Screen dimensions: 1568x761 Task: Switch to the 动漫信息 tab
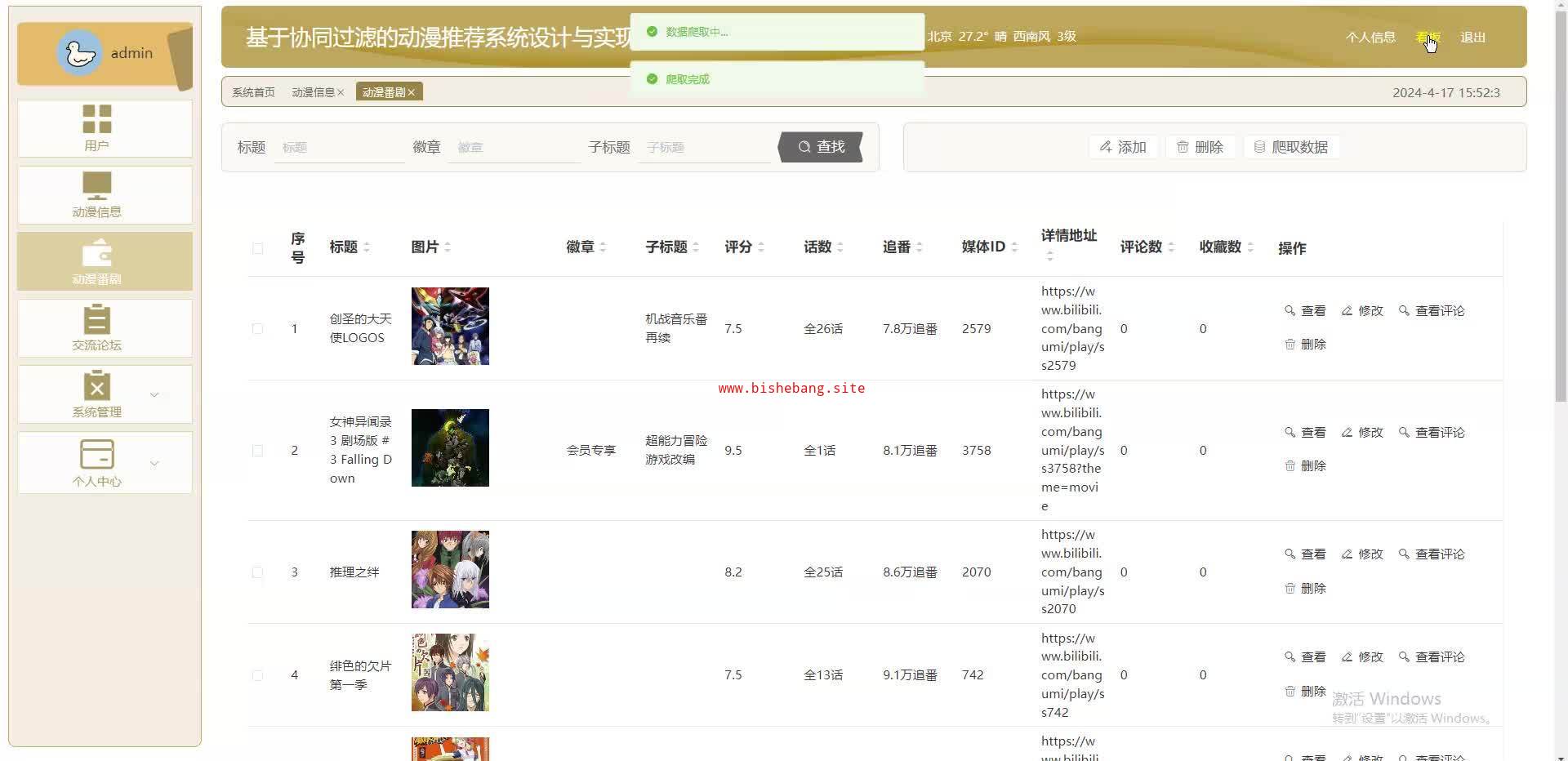coord(313,92)
